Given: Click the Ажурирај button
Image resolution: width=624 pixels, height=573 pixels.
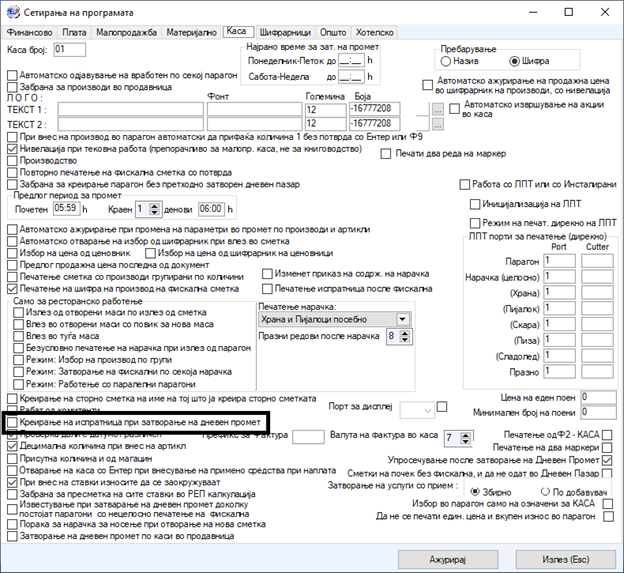Looking at the screenshot, I should click(448, 559).
